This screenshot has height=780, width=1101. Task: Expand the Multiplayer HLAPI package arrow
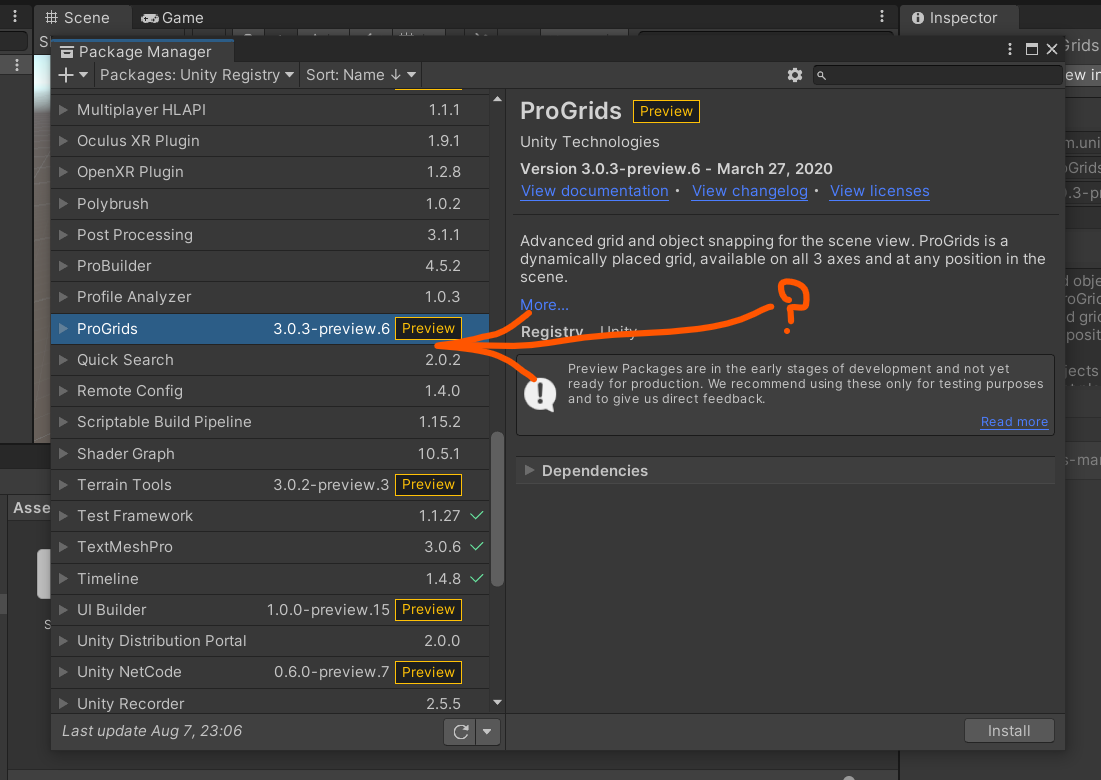coord(63,110)
